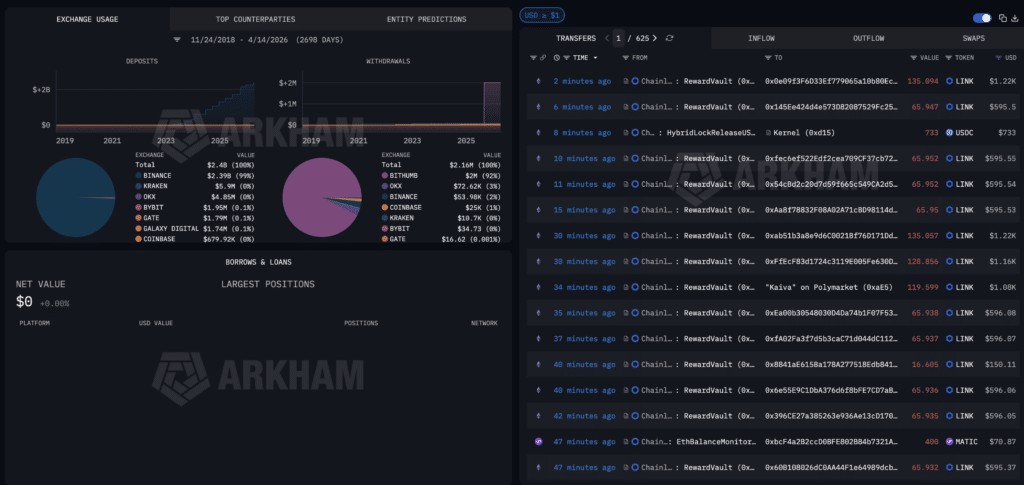The height and width of the screenshot is (485, 1024).
Task: Open the TOKEN column filter
Action: pyautogui.click(x=948, y=58)
